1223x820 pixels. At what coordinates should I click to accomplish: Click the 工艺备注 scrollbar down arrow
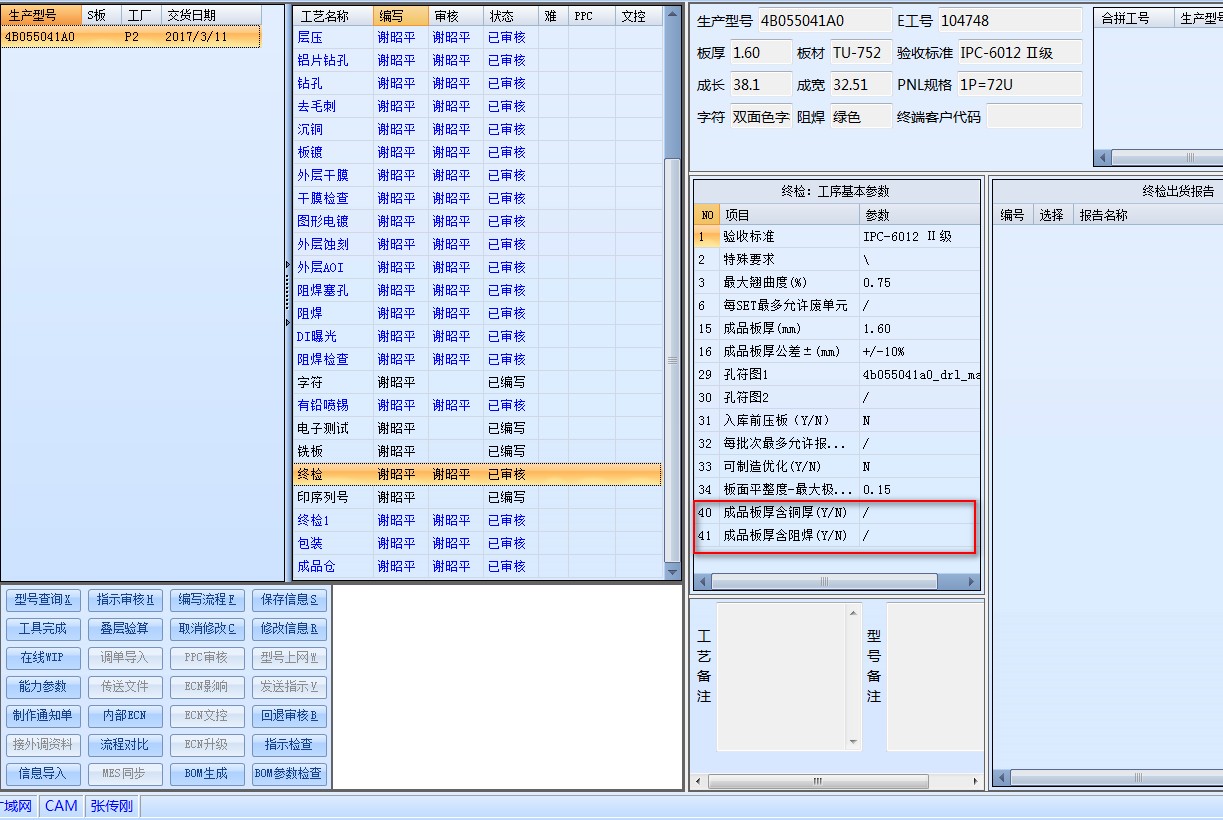pyautogui.click(x=854, y=742)
